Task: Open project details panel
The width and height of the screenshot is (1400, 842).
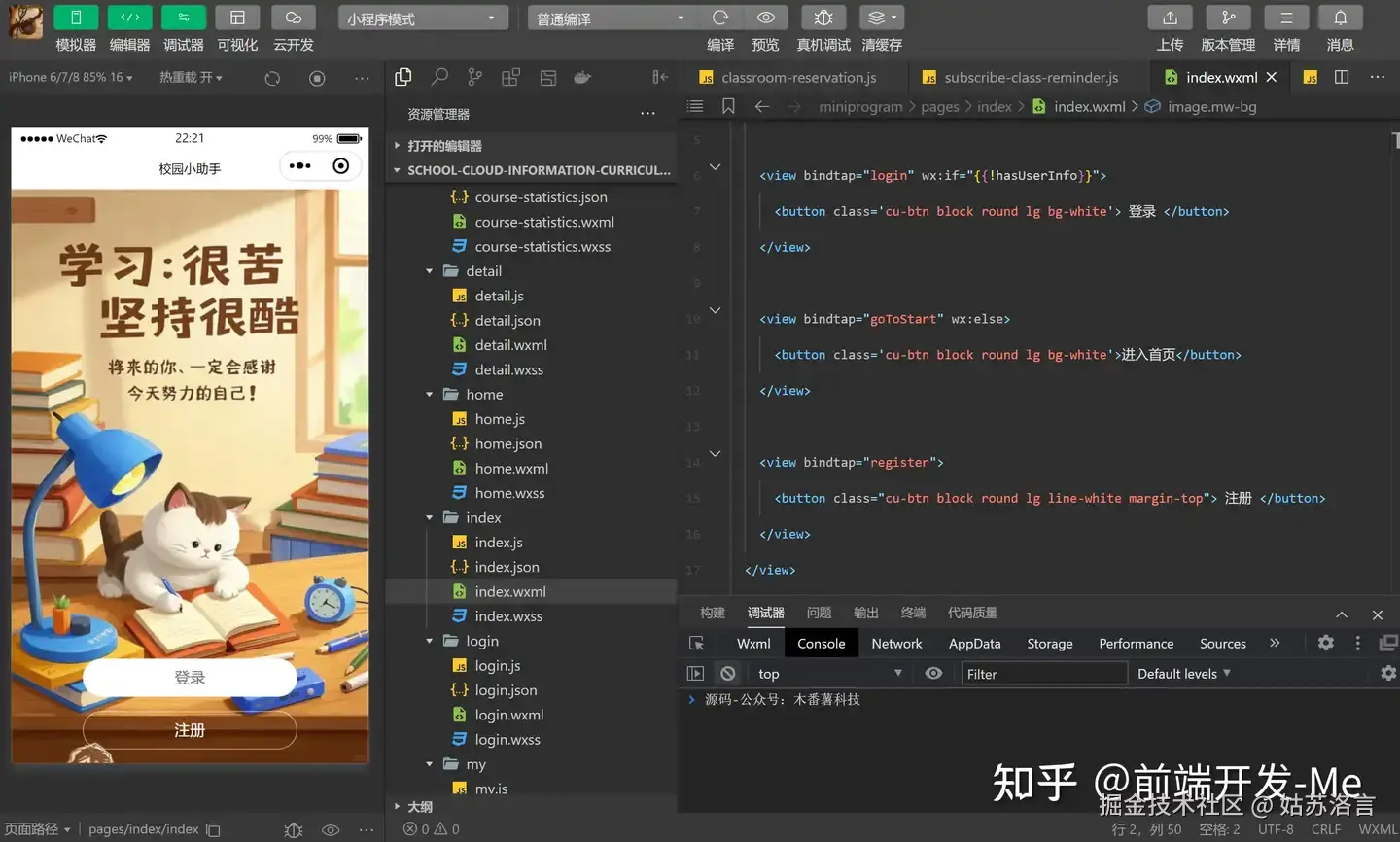Action: coord(1286,18)
